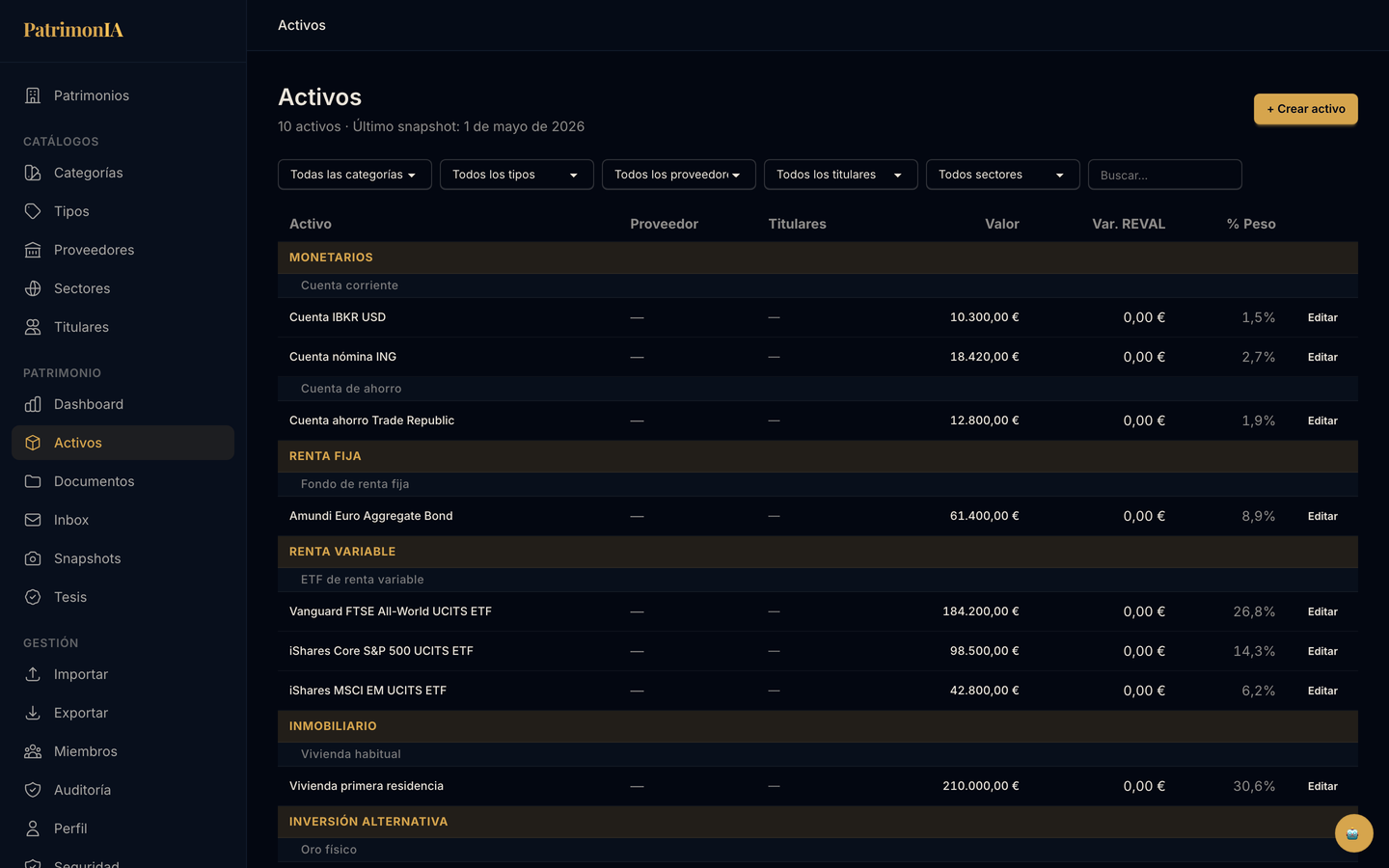Open the Documentos section
The width and height of the screenshot is (1389, 868).
coord(123,481)
